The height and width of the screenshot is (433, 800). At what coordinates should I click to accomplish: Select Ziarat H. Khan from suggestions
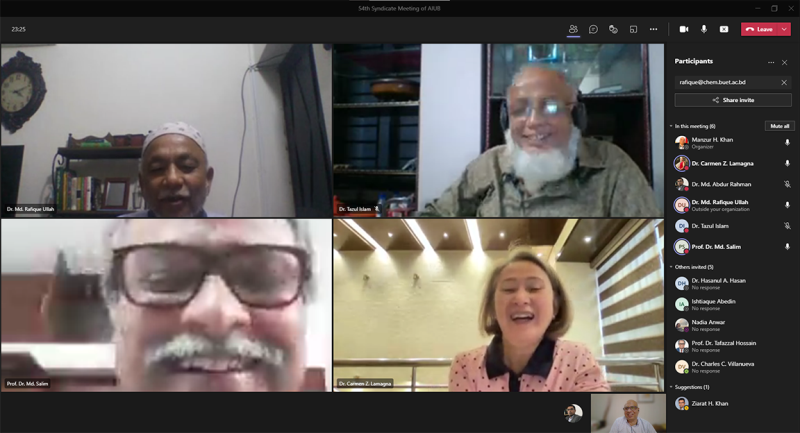point(712,403)
